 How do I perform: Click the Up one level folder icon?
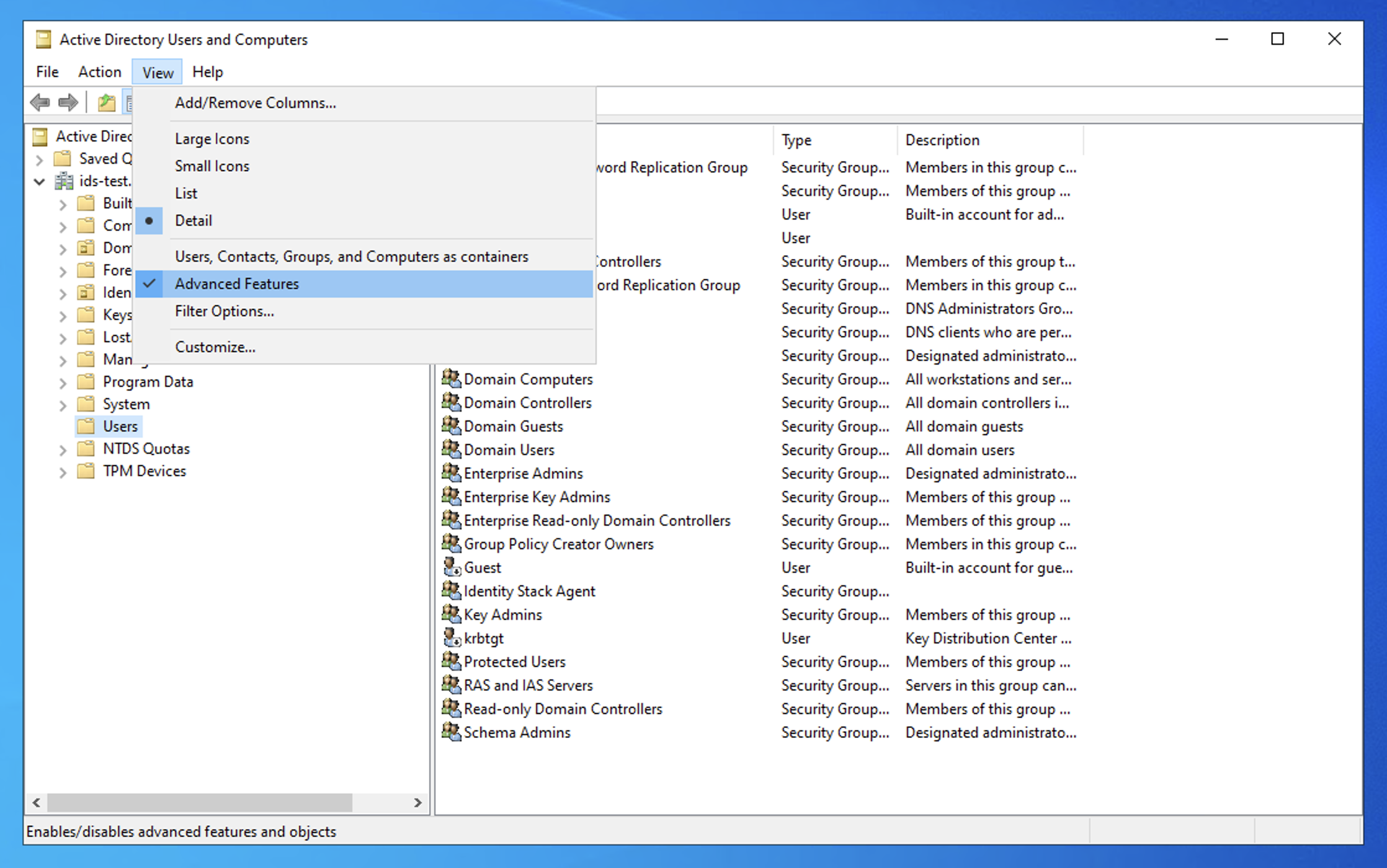(x=107, y=102)
